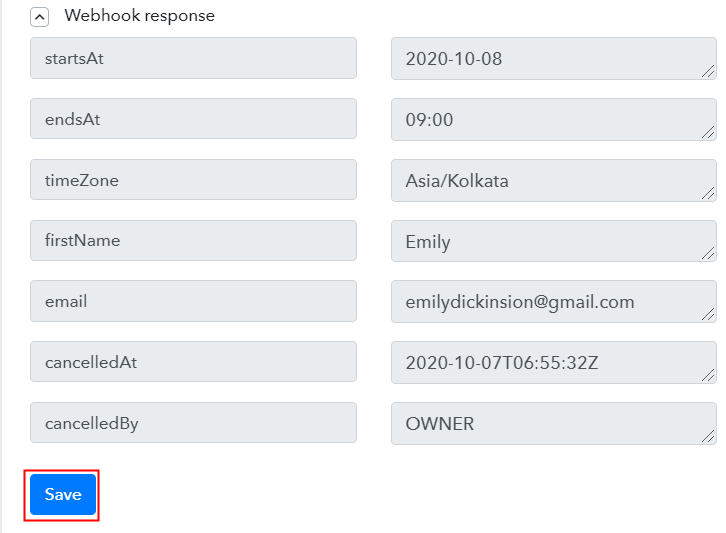Screen dimensions: 726x533
Task: Click the 2020-10-07T06:55:32Z value field
Action: point(554,363)
